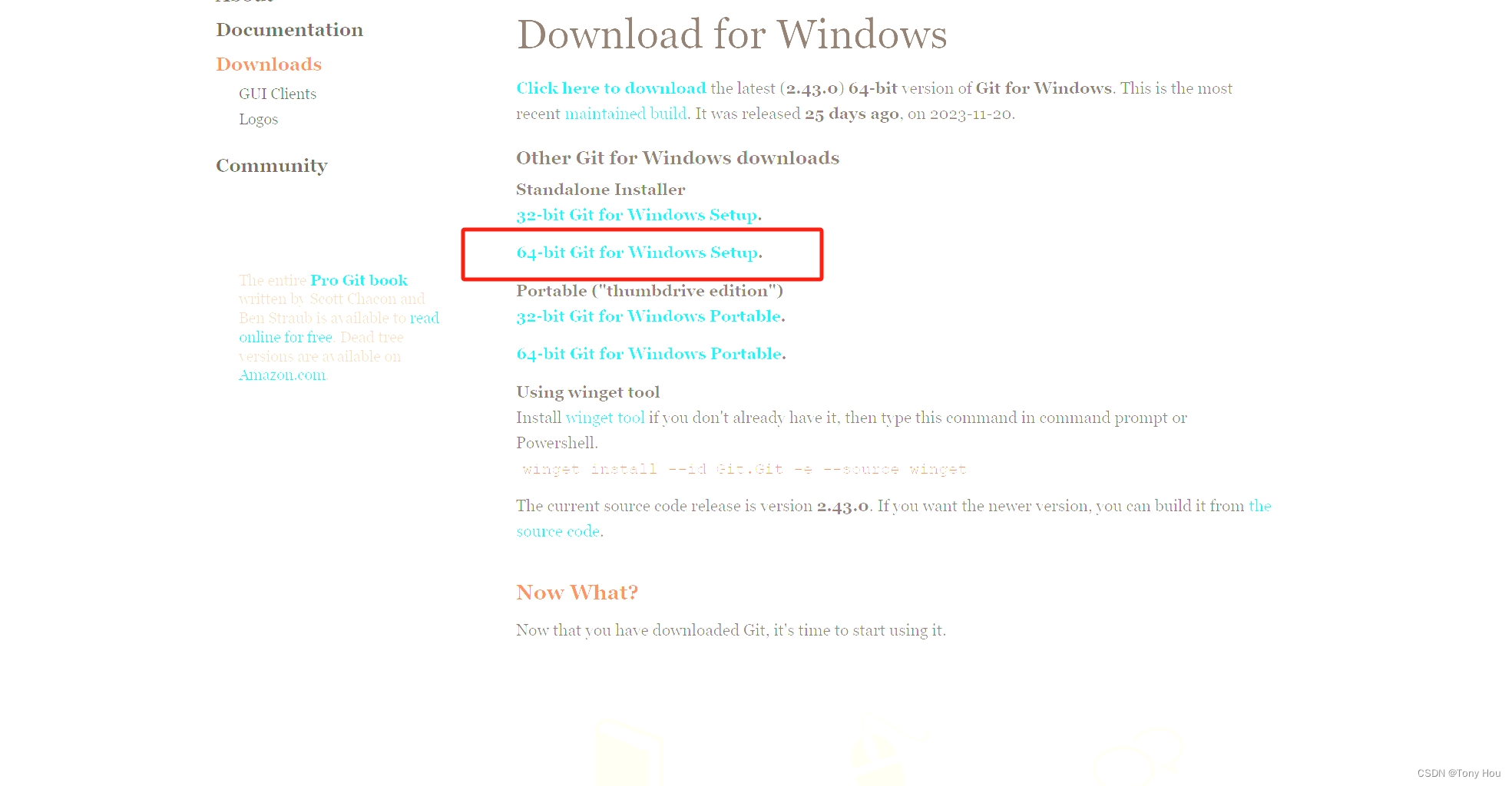Open the 'winget tool' link

tap(605, 418)
